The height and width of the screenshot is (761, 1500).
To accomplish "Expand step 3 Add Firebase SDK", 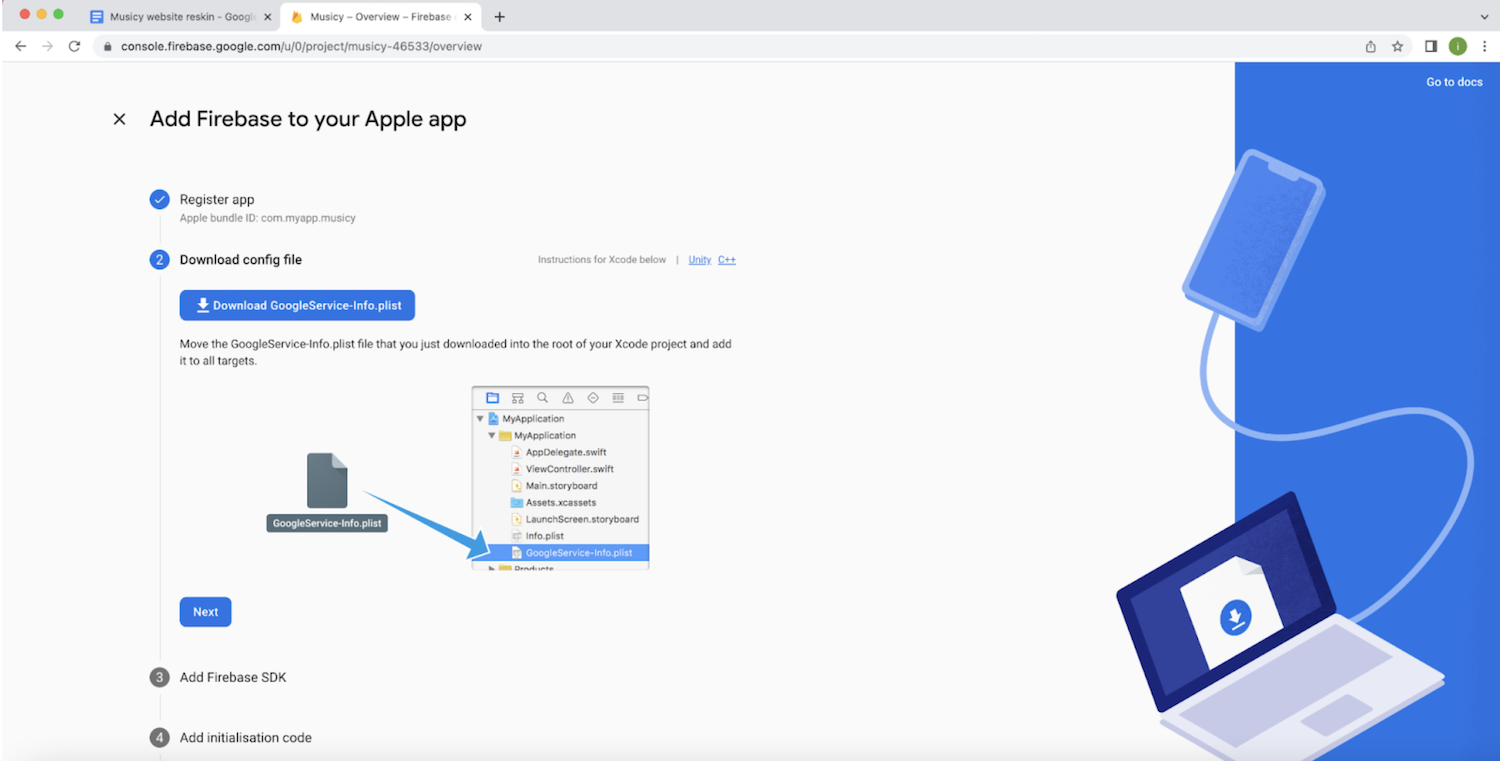I will (x=233, y=677).
